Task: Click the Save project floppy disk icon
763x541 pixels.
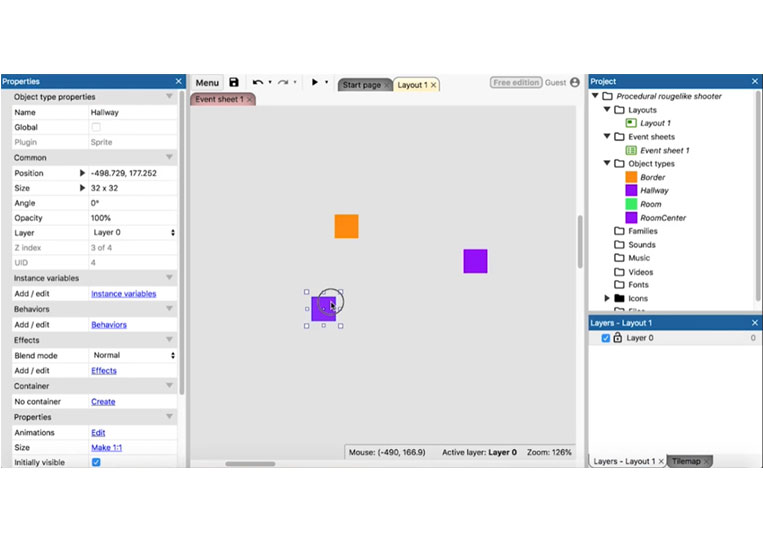Action: [x=234, y=82]
